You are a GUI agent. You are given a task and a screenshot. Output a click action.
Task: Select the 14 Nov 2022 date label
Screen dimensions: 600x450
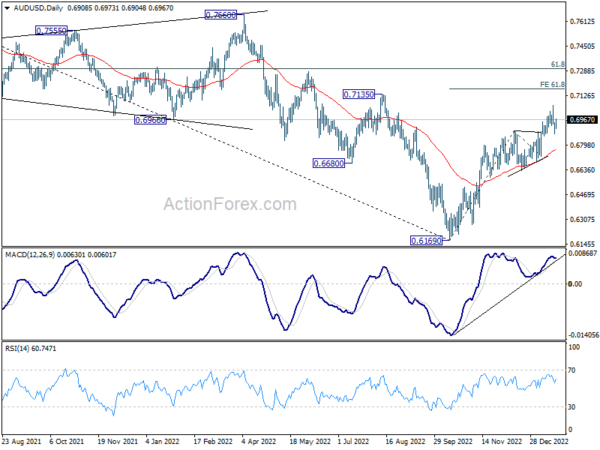502,442
